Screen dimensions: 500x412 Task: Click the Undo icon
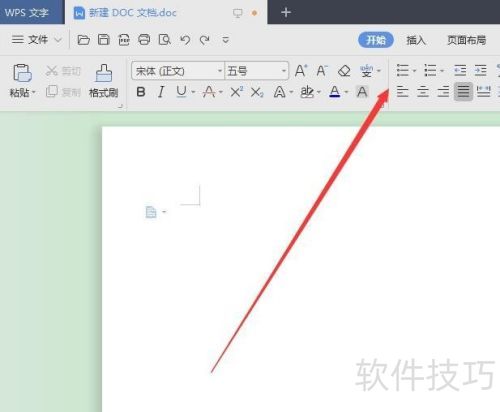pos(185,40)
